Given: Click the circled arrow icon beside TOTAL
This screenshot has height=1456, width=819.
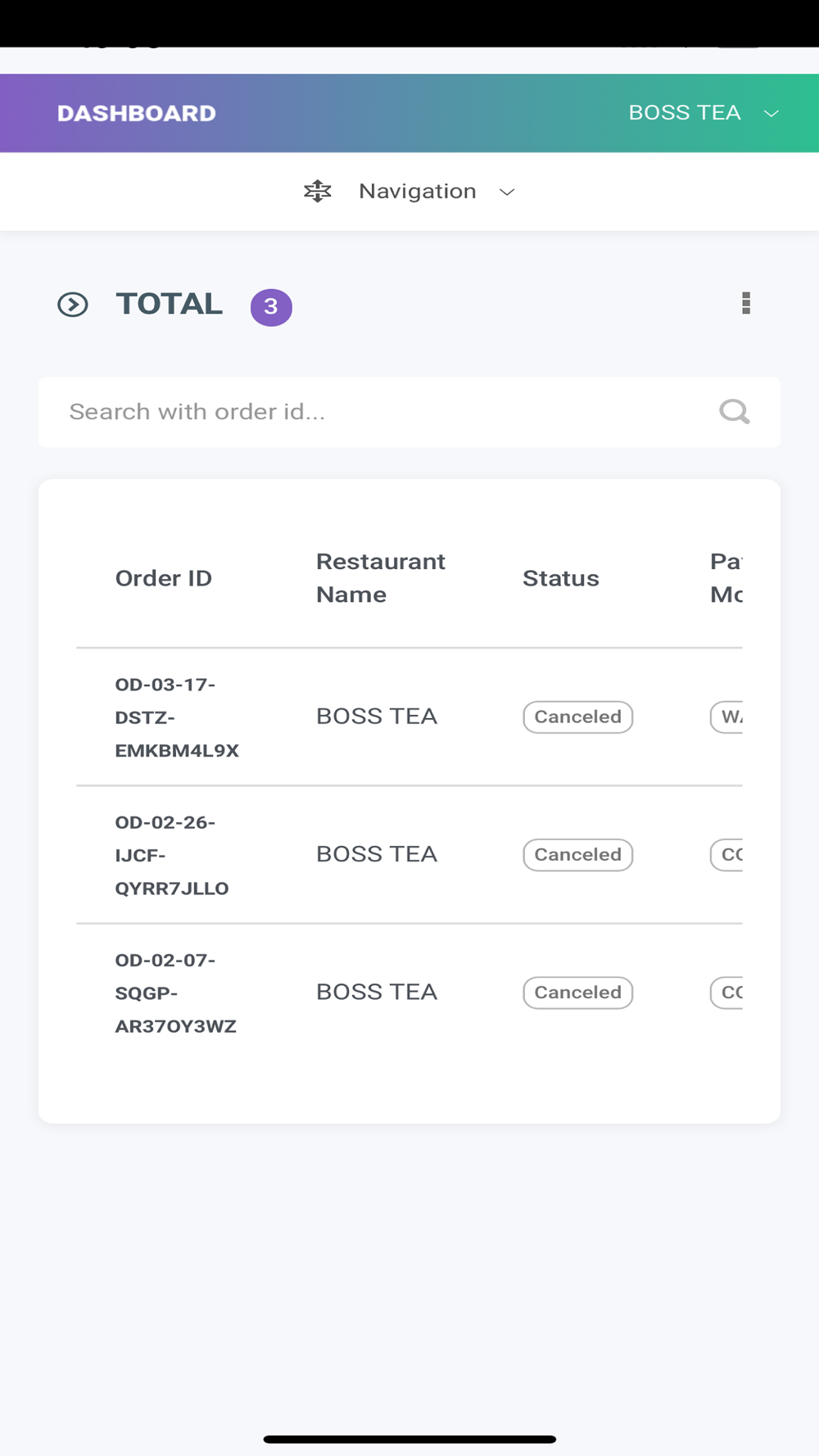Looking at the screenshot, I should (73, 305).
